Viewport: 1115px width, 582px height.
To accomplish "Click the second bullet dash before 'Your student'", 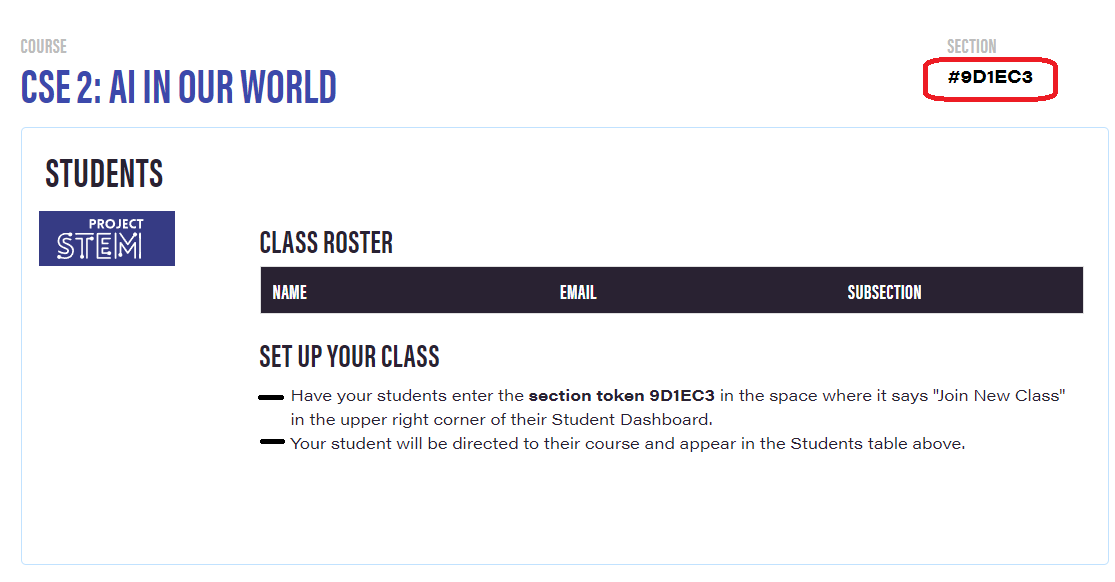I will coord(272,442).
